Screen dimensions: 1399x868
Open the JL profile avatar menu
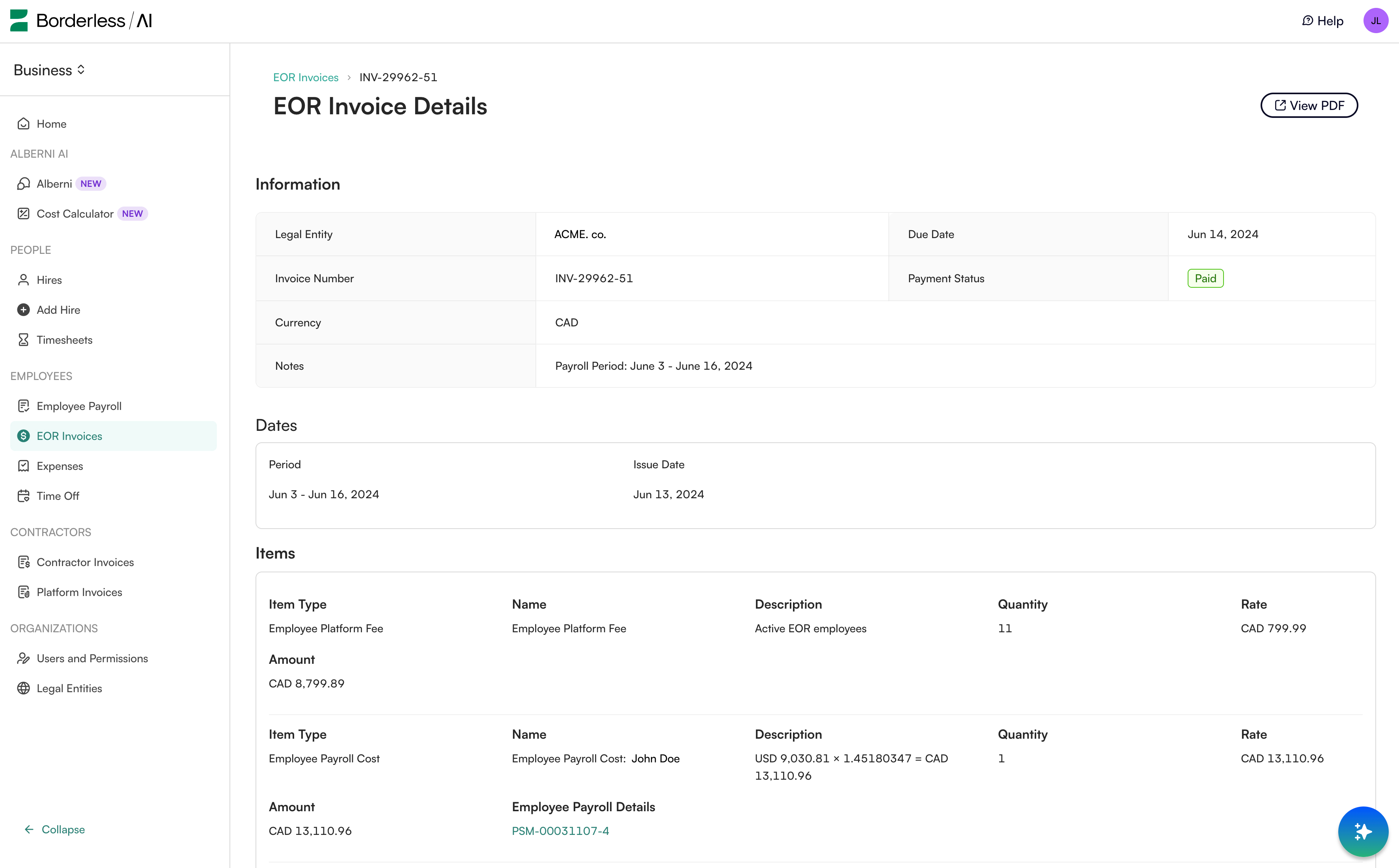click(x=1376, y=20)
